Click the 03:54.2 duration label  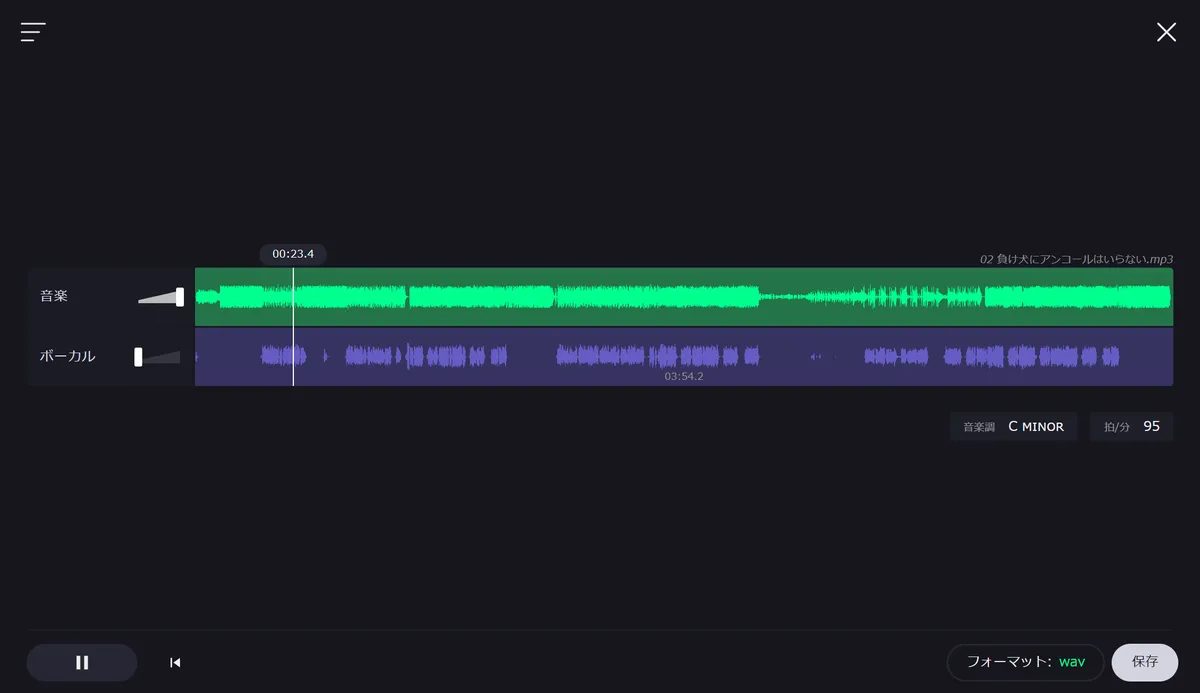click(684, 377)
